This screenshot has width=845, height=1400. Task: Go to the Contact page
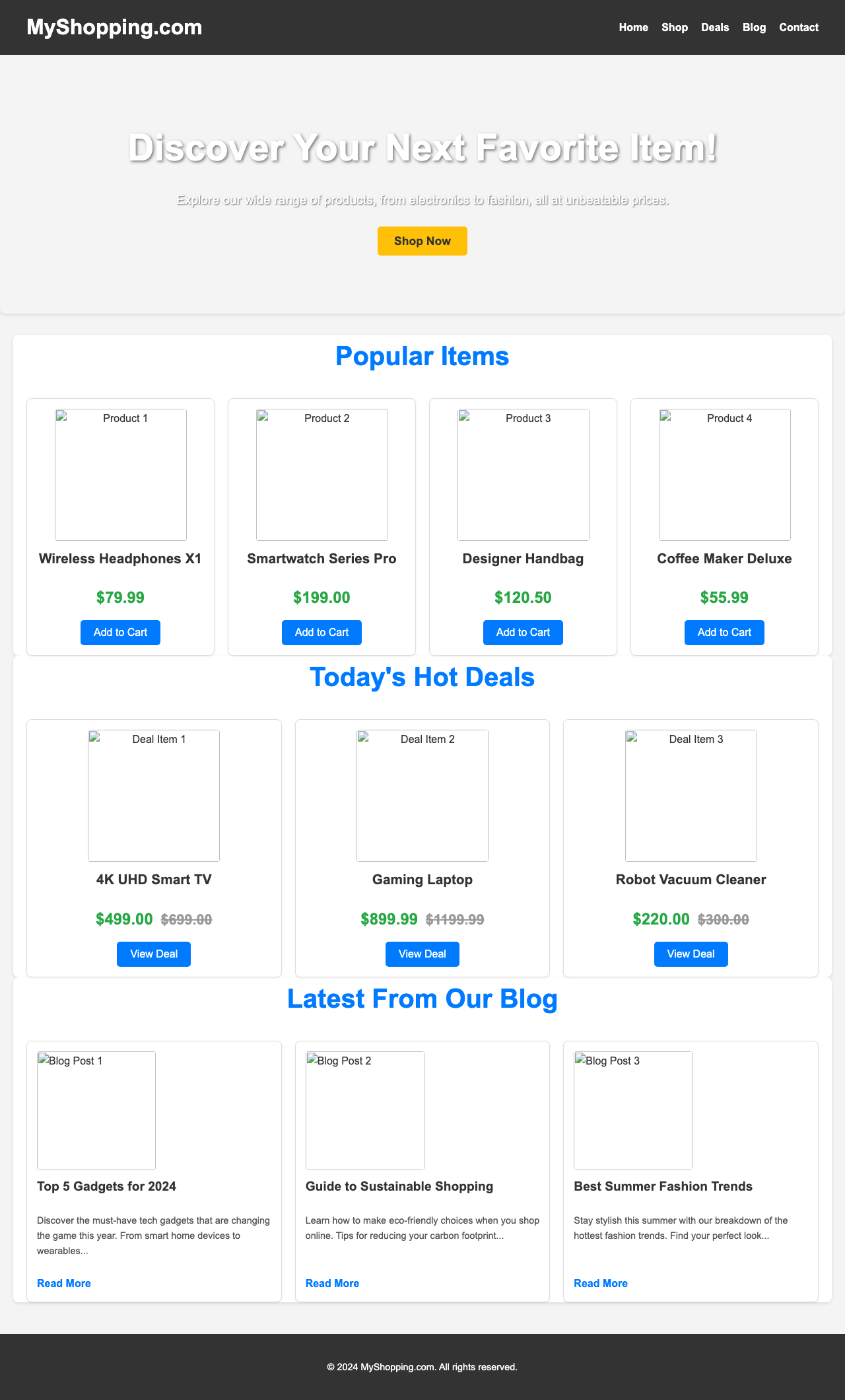tap(798, 27)
